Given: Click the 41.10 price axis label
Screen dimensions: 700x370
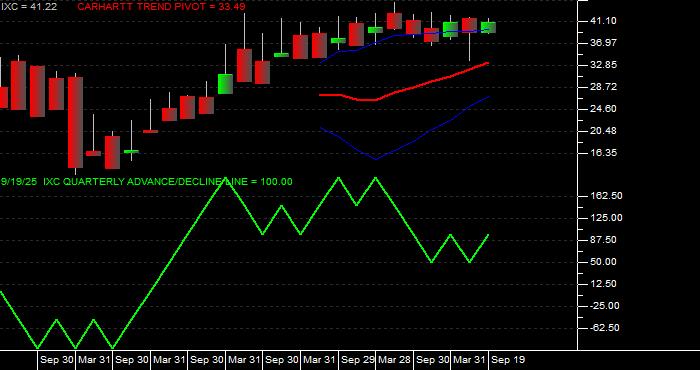Looking at the screenshot, I should [x=592, y=21].
